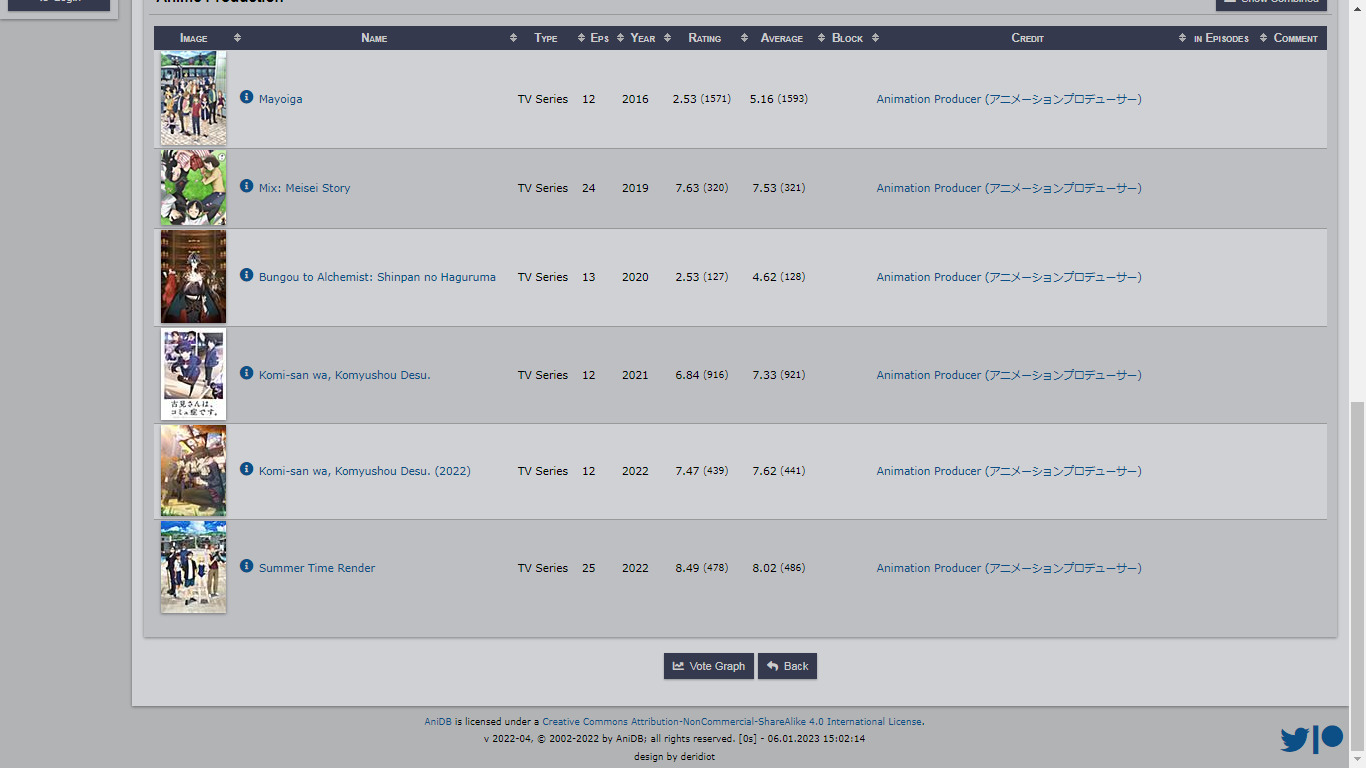Sort by Eps column header
The width and height of the screenshot is (1366, 768).
599,38
